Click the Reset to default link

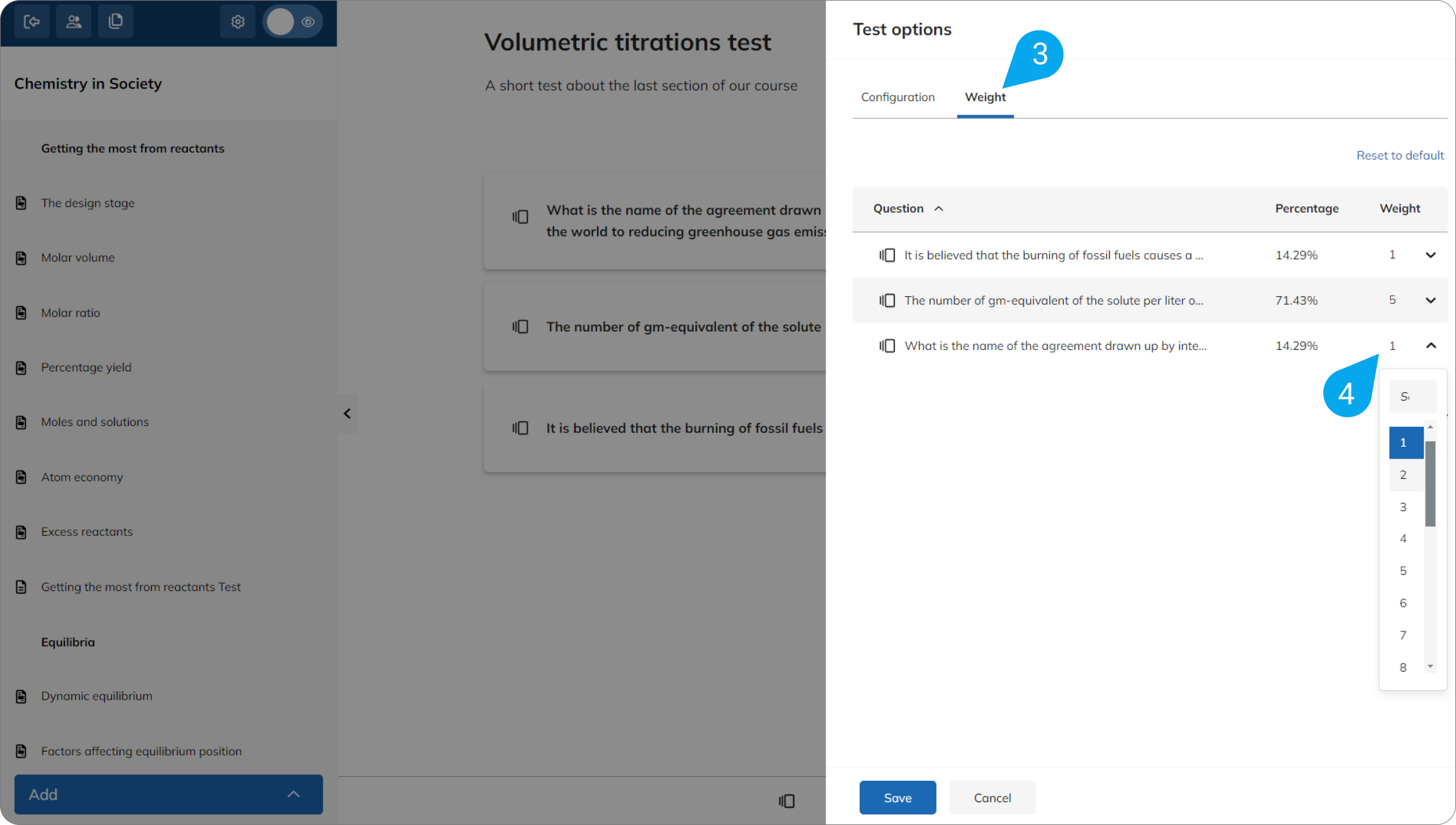point(1400,155)
